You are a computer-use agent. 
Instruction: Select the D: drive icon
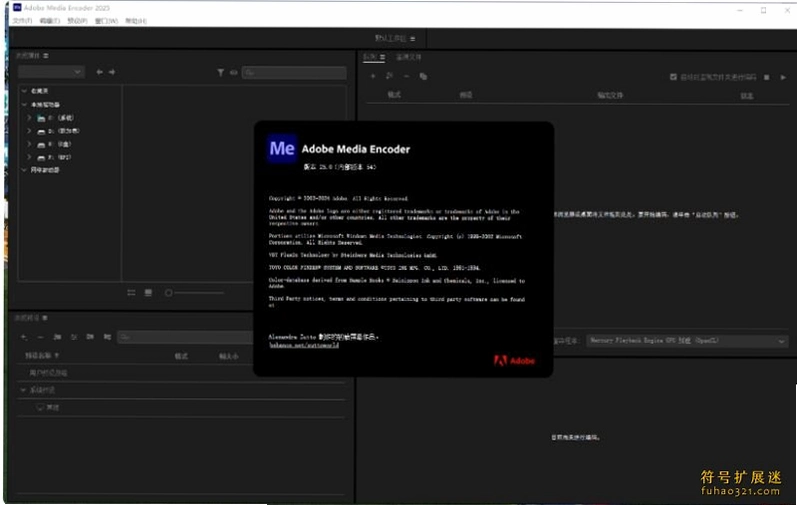41,131
